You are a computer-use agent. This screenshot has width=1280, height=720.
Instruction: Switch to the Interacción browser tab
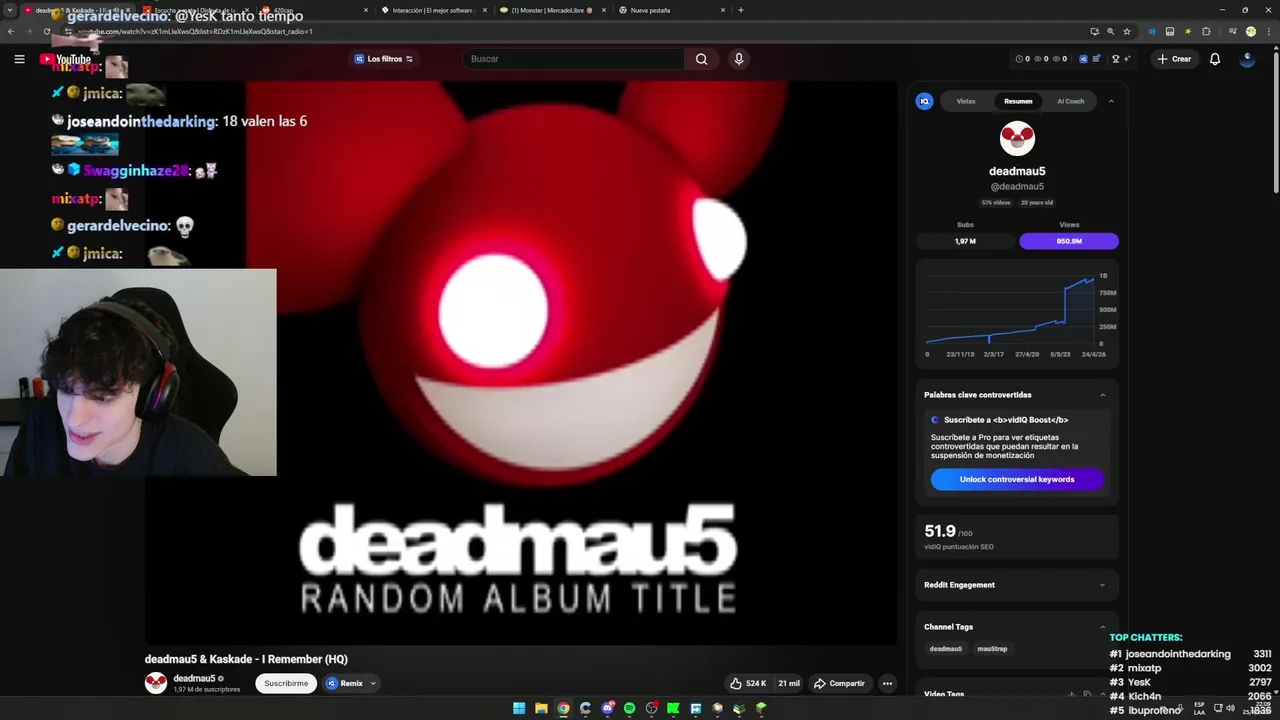(431, 10)
